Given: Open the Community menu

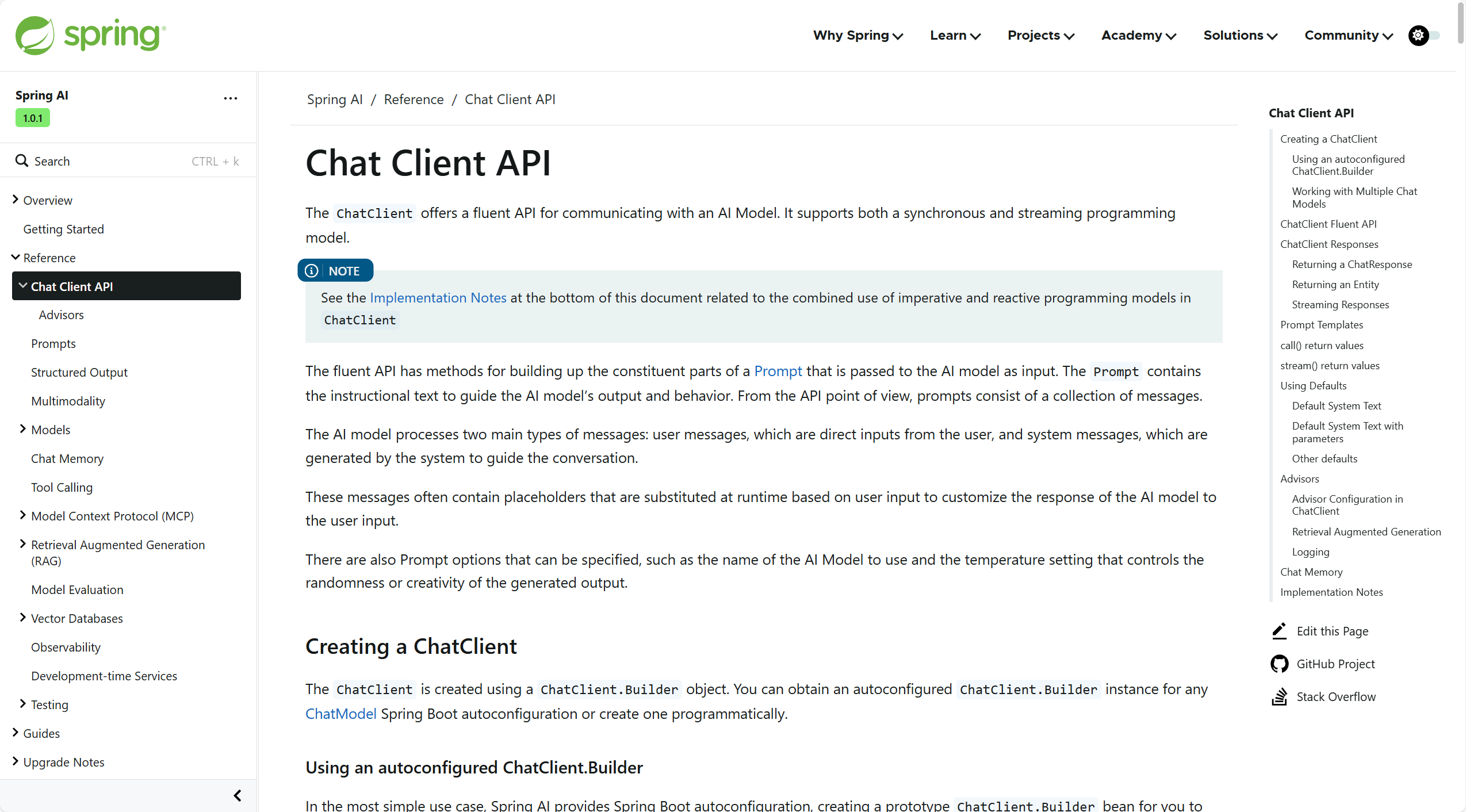Looking at the screenshot, I should point(1349,36).
